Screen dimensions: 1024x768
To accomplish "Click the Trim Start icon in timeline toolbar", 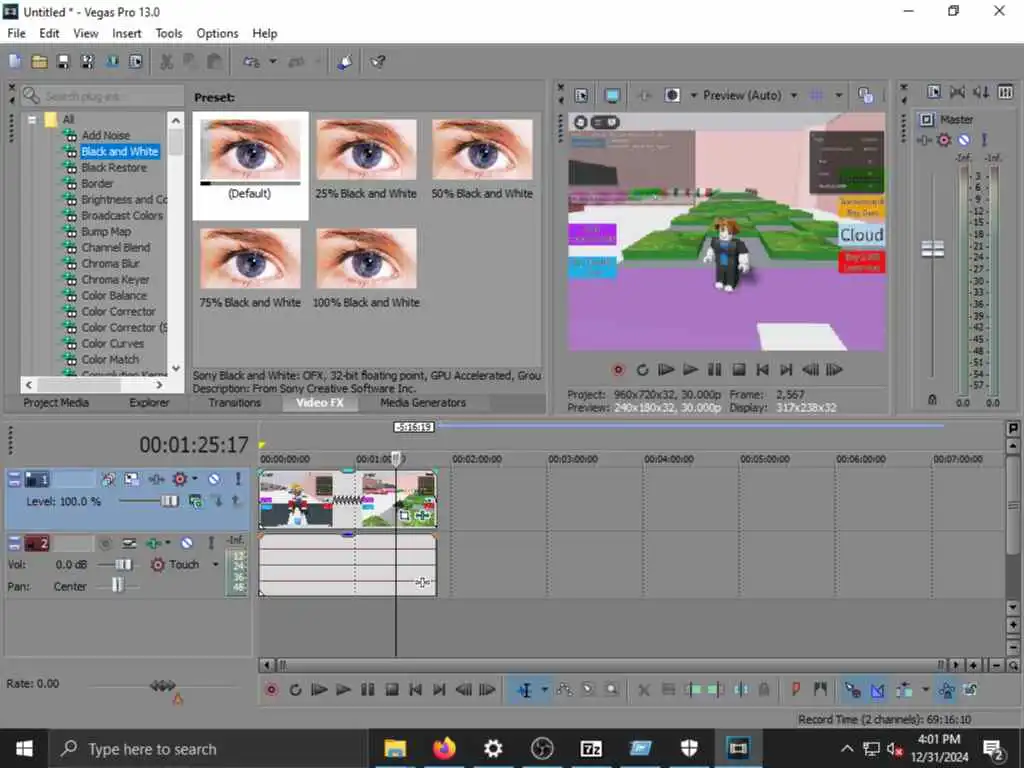I will [694, 690].
